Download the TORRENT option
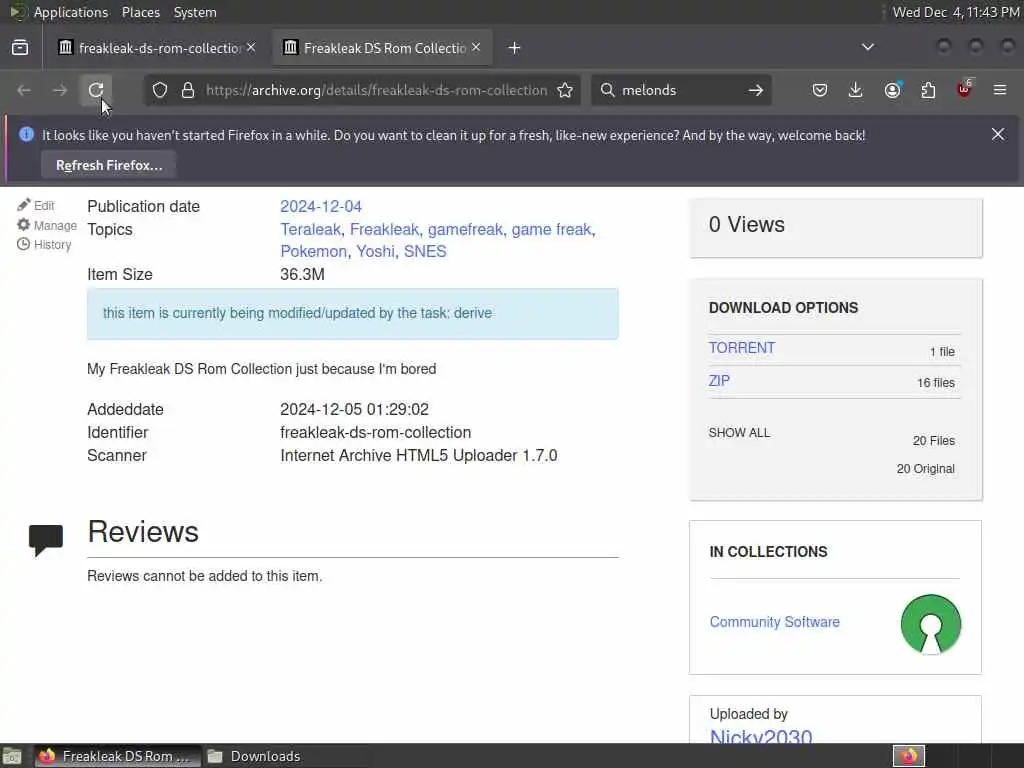 click(x=742, y=348)
